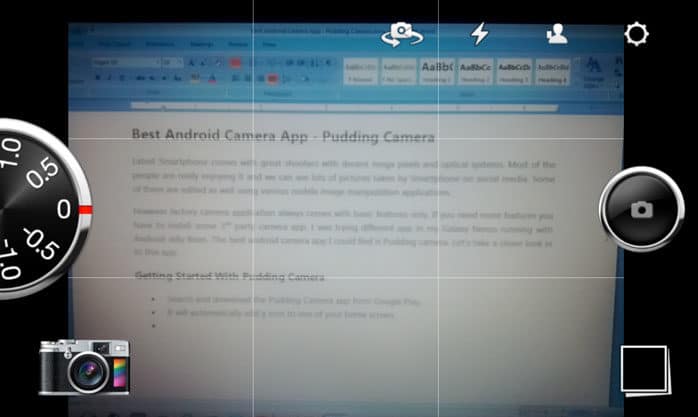Open the vintage camera model selector
Screen dimensions: 698x417
click(84, 367)
